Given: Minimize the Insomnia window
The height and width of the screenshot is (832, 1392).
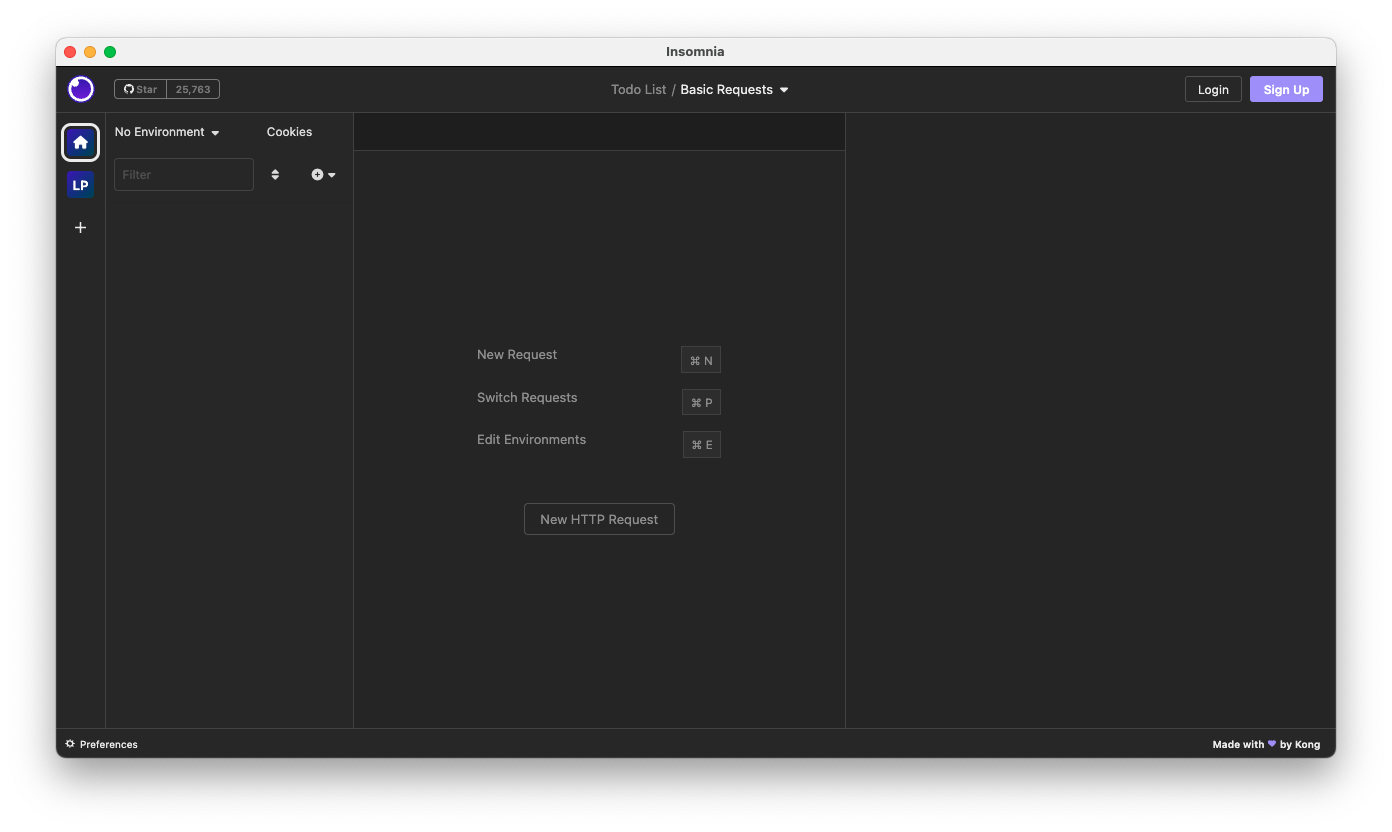Looking at the screenshot, I should [x=90, y=52].
